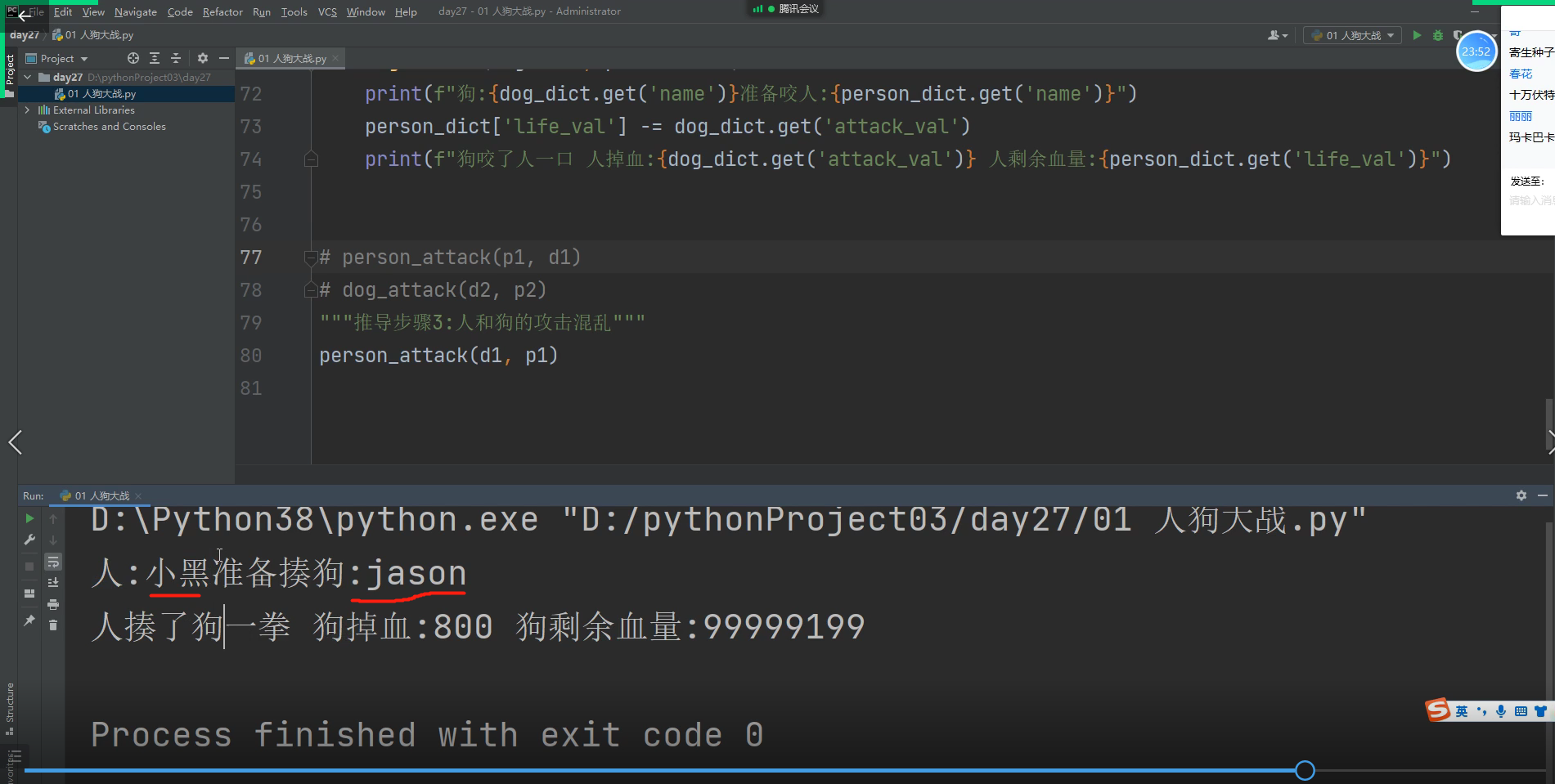The height and width of the screenshot is (784, 1555).
Task: Open the Edit menu
Action: point(63,11)
